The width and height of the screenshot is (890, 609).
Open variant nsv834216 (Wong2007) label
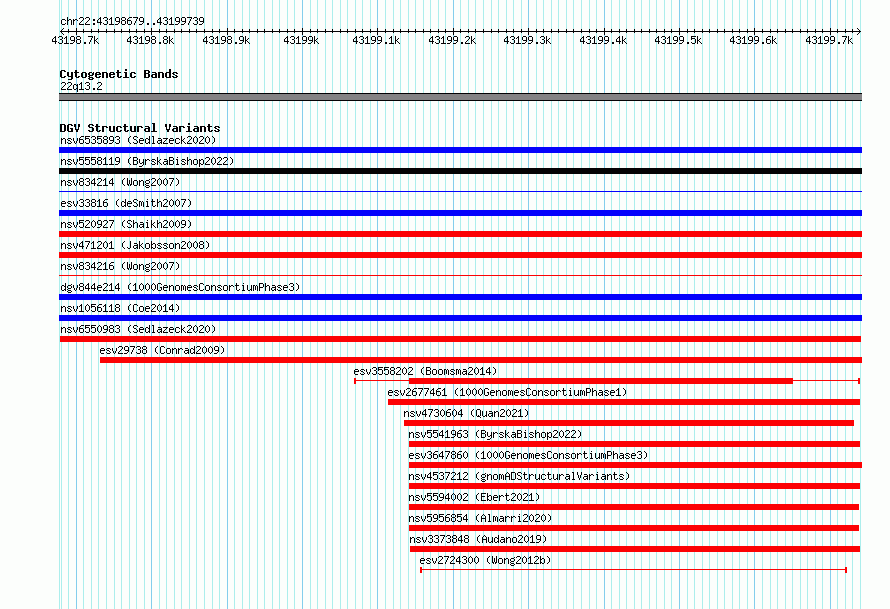[x=120, y=266]
